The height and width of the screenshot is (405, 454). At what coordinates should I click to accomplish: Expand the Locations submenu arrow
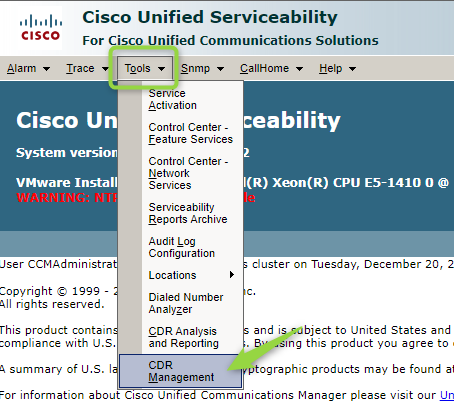(x=232, y=275)
